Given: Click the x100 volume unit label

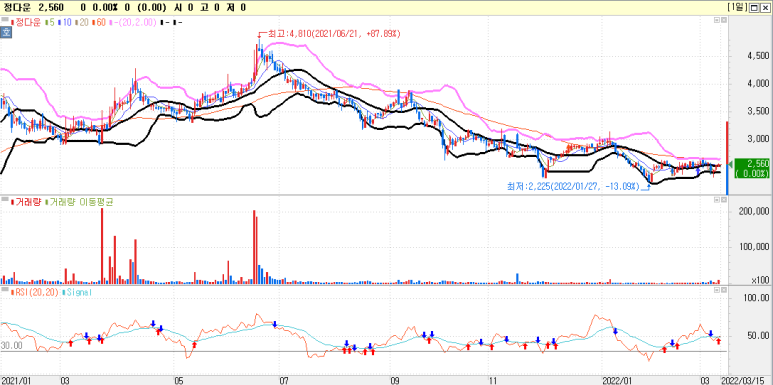Looking at the screenshot, I should (759, 280).
